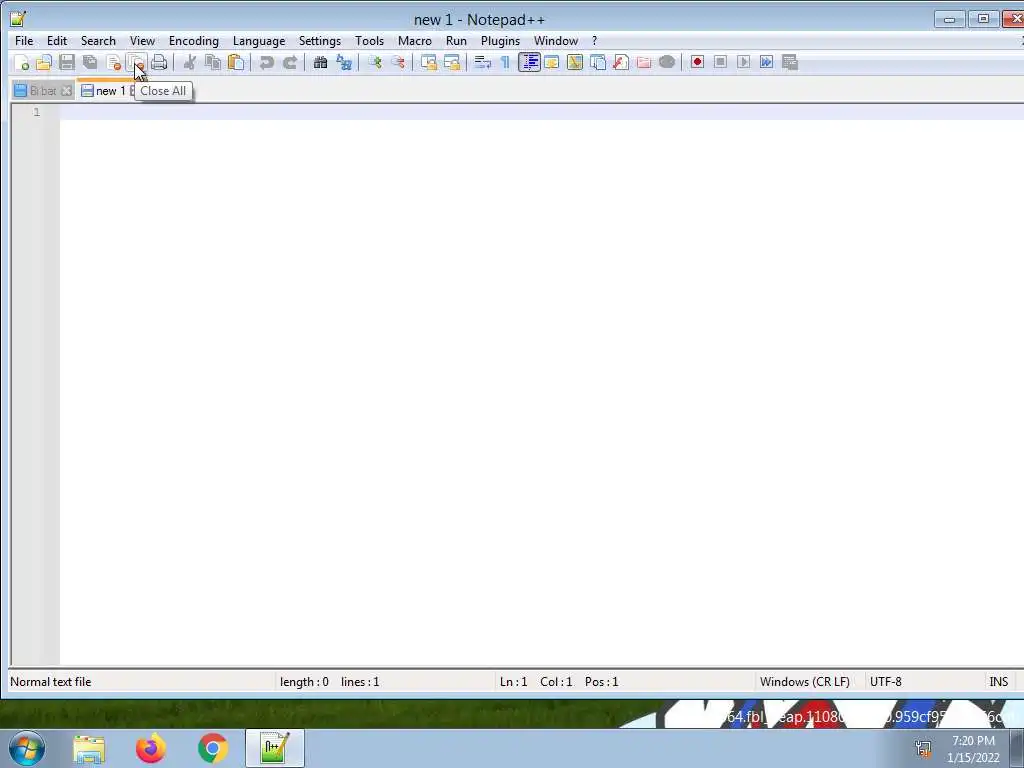Open the Macro menu
This screenshot has height=768, width=1024.
415,40
